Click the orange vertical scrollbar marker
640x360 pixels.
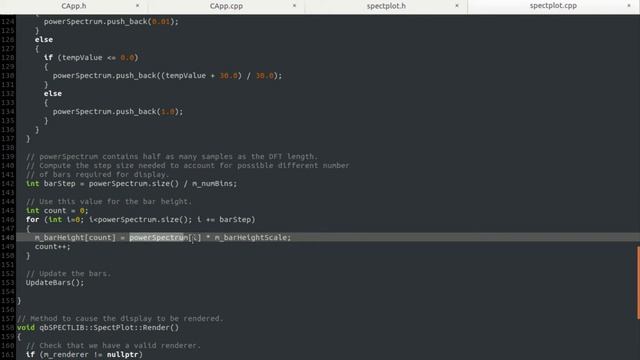click(x=638, y=282)
